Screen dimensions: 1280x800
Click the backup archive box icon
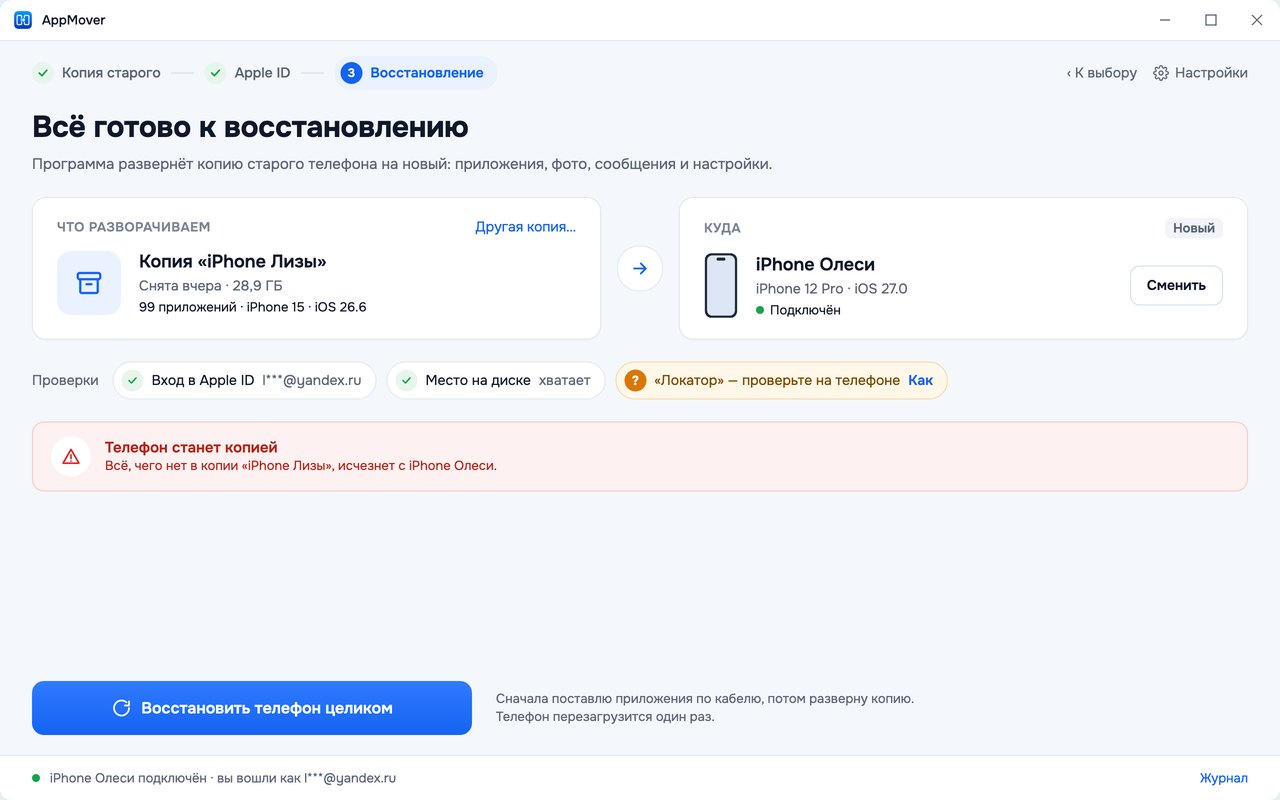coord(89,283)
